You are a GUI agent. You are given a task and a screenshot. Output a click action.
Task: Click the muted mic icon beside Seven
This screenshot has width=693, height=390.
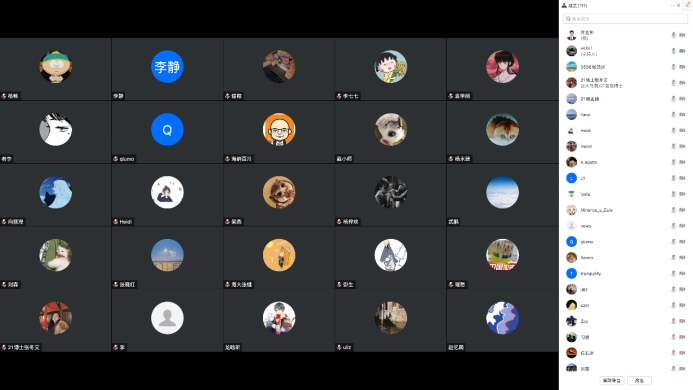[673, 257]
